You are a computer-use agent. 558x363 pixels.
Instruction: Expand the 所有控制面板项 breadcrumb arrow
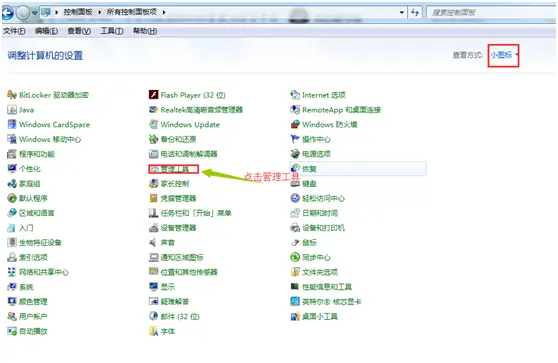(x=164, y=12)
